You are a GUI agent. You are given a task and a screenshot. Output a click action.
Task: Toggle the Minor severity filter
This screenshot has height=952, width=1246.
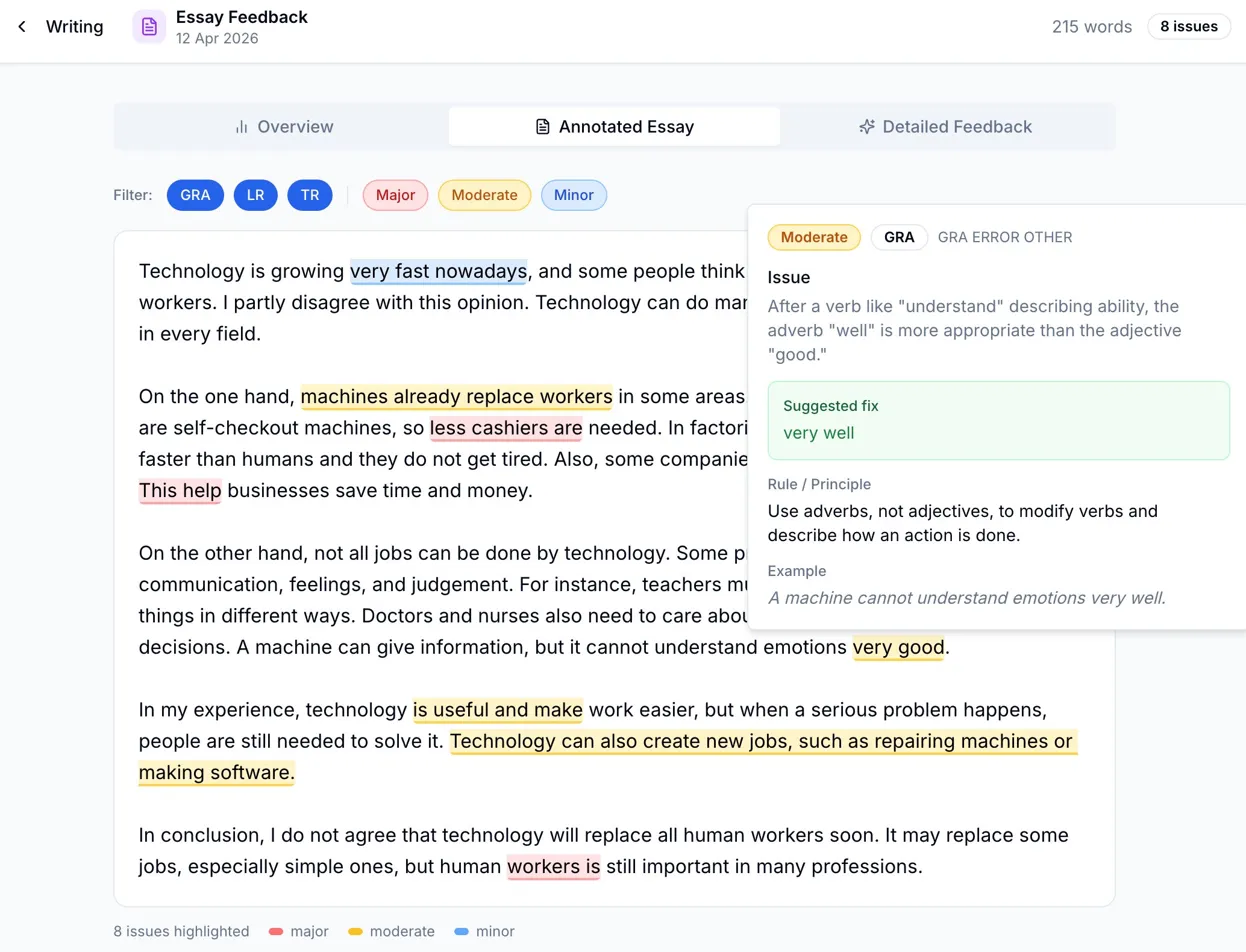[574, 195]
